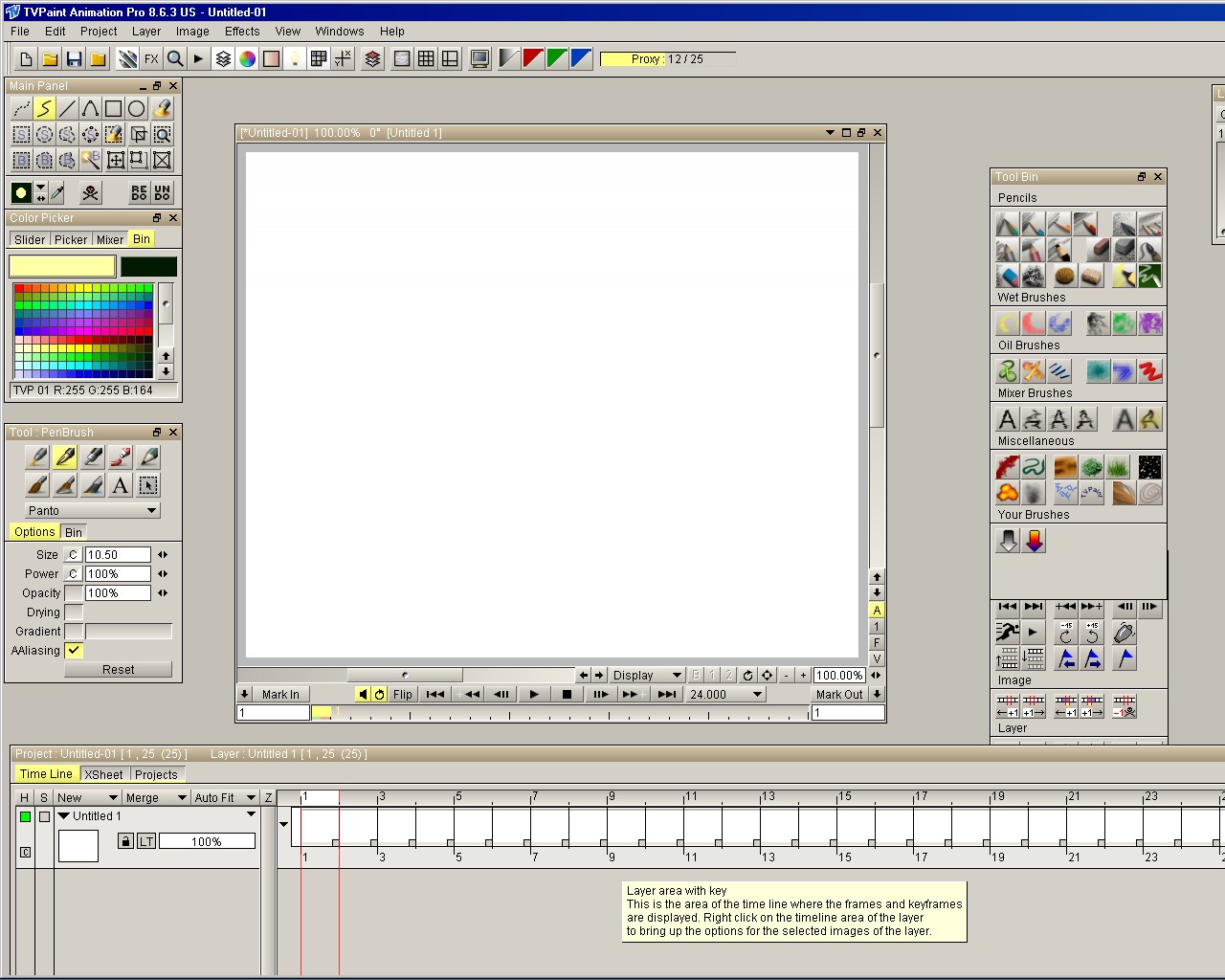The height and width of the screenshot is (980, 1225).
Task: Open the project window title dropdown arrow
Action: (x=830, y=133)
